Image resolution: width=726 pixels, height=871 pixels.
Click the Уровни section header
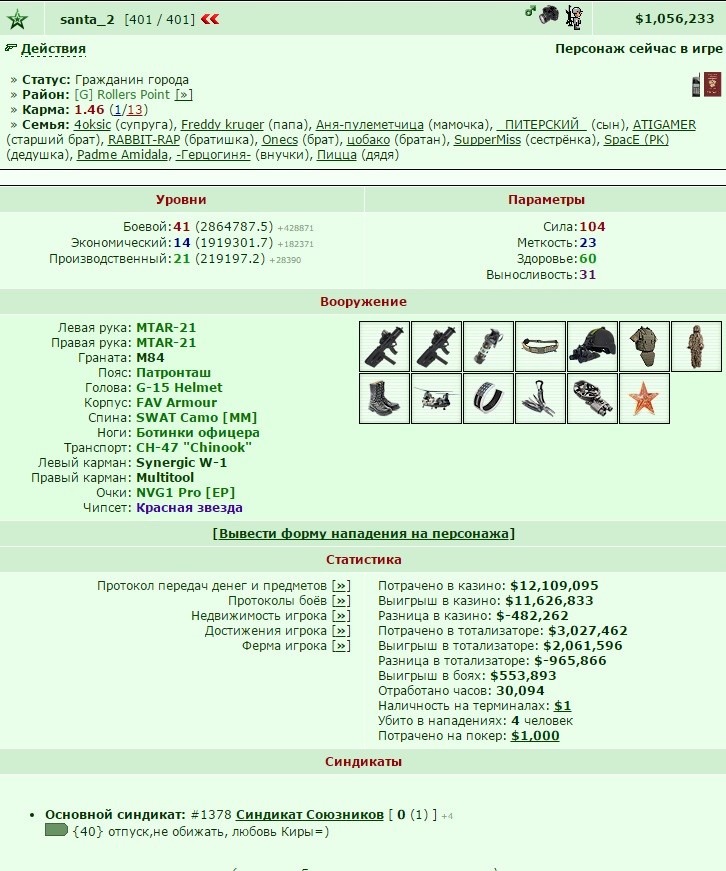(181, 199)
